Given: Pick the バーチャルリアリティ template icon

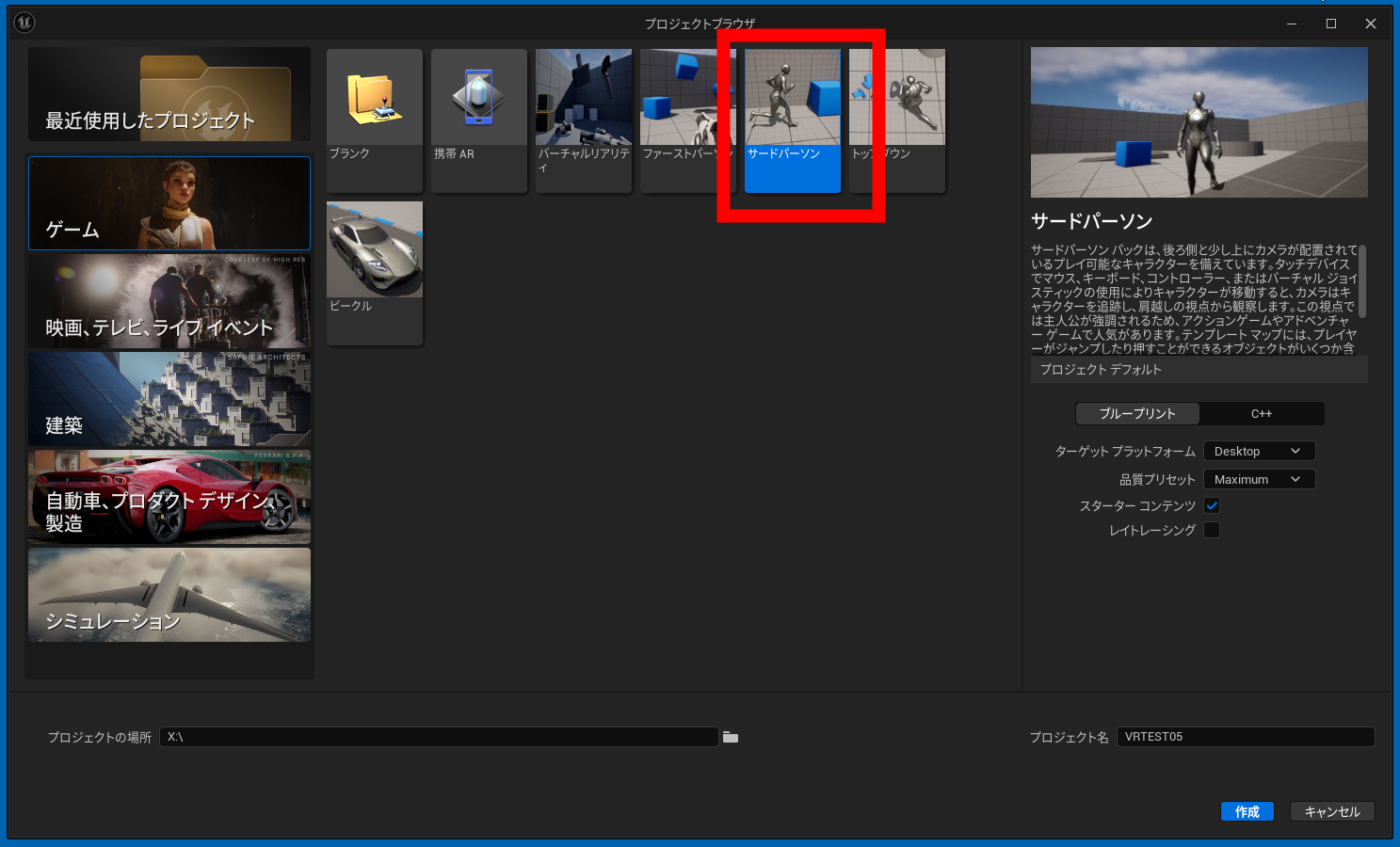Looking at the screenshot, I should coord(583,99).
